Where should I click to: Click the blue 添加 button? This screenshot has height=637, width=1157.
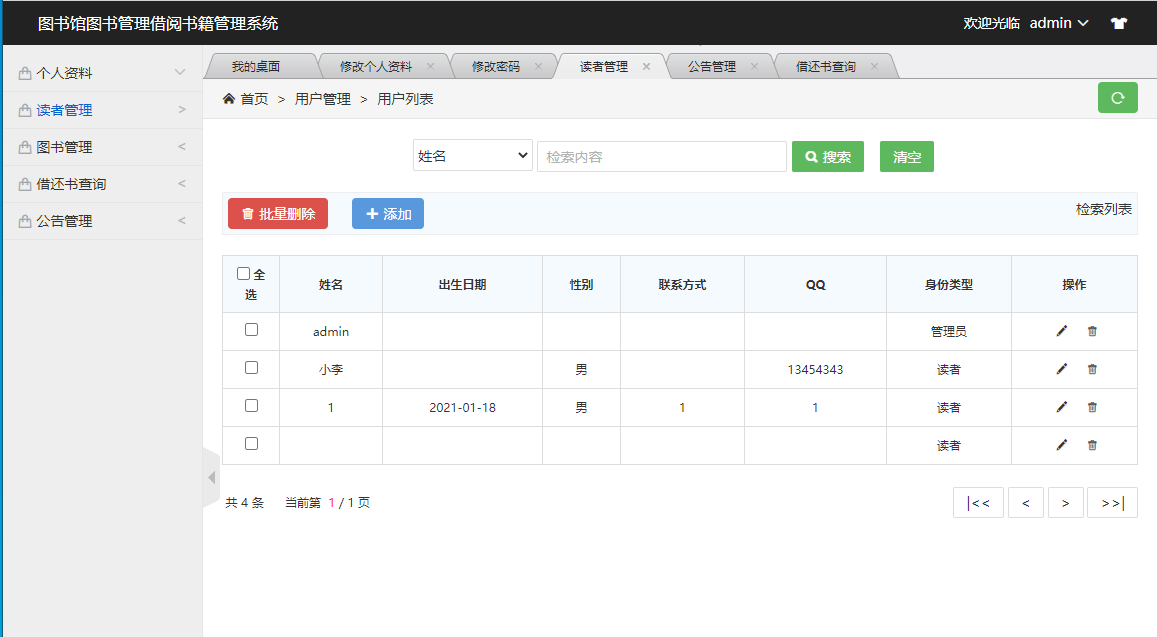(387, 213)
